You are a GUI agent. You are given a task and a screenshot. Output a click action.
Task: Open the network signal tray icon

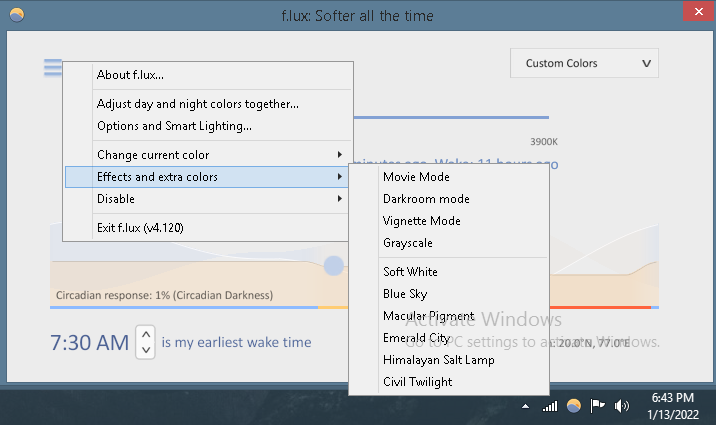pyautogui.click(x=550, y=406)
